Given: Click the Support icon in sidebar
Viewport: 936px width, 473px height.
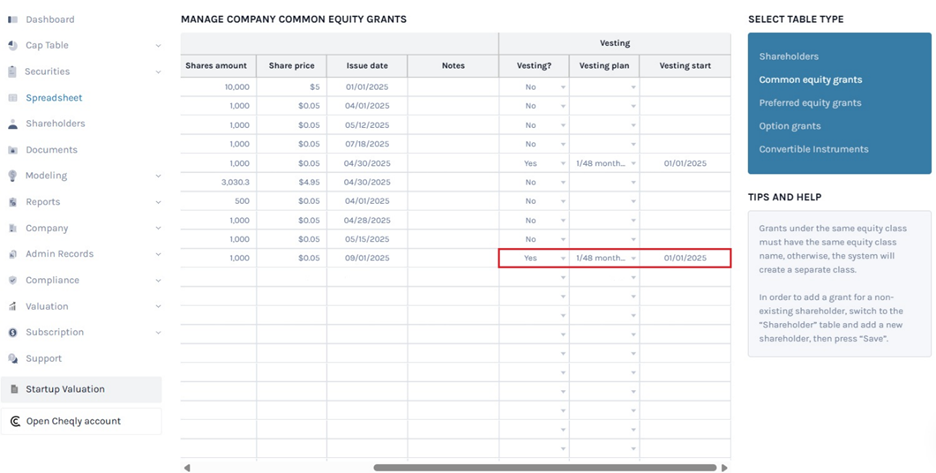Looking at the screenshot, I should [x=13, y=358].
